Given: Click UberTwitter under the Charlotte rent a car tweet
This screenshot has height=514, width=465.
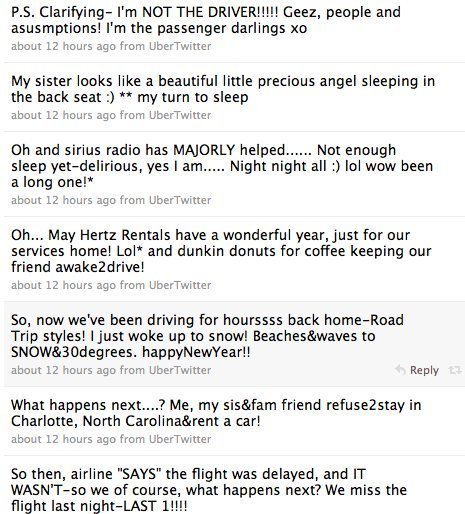Looking at the screenshot, I should pyautogui.click(x=180, y=439).
